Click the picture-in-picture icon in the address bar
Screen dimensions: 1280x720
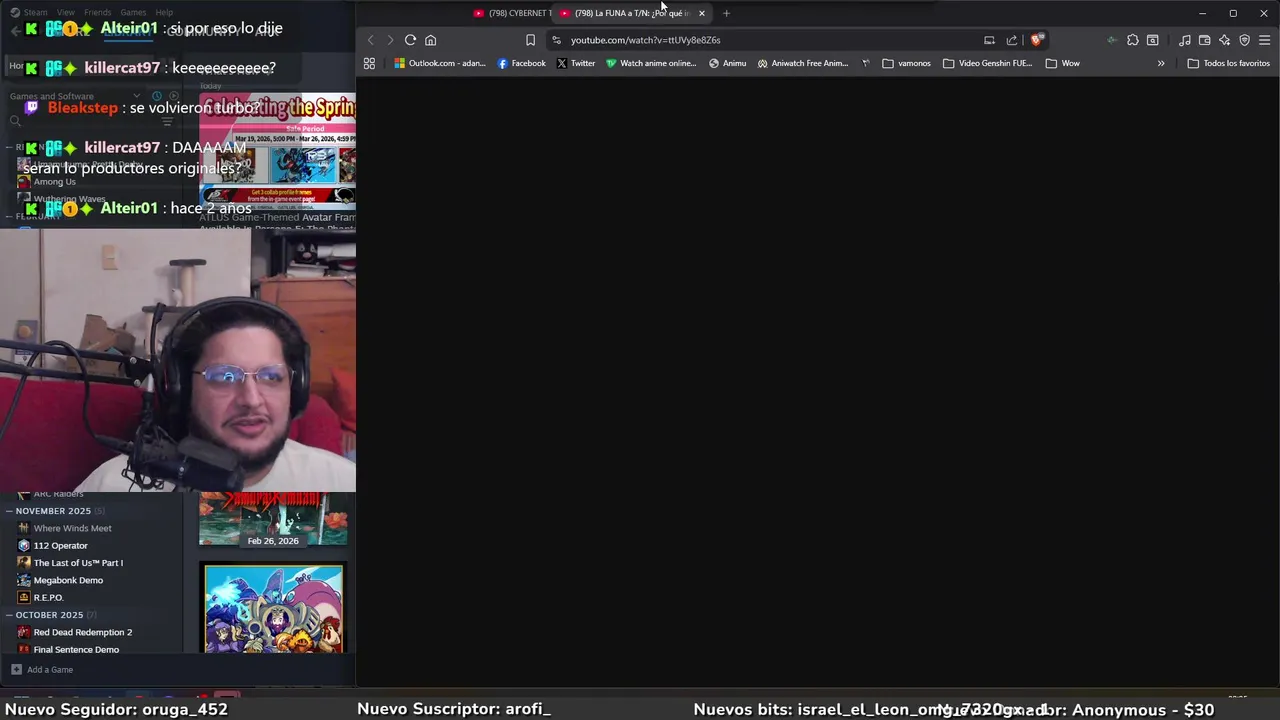[989, 40]
